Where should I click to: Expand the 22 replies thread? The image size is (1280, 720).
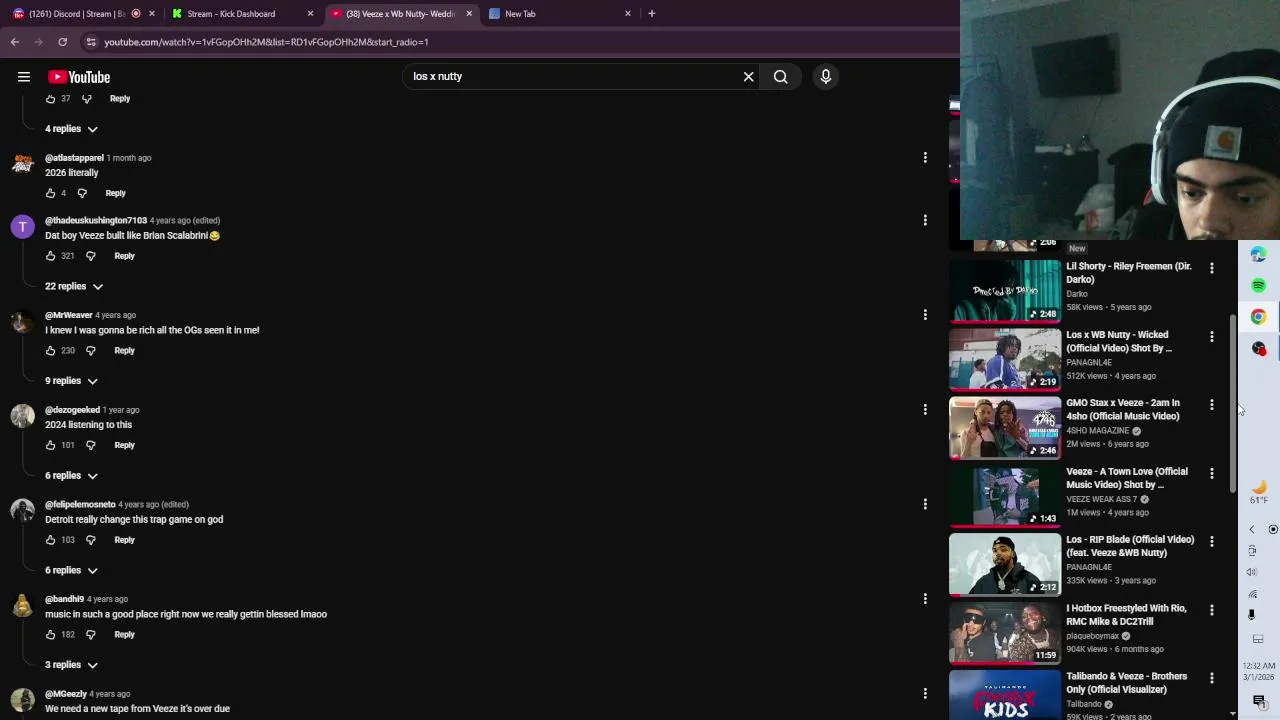(x=74, y=287)
